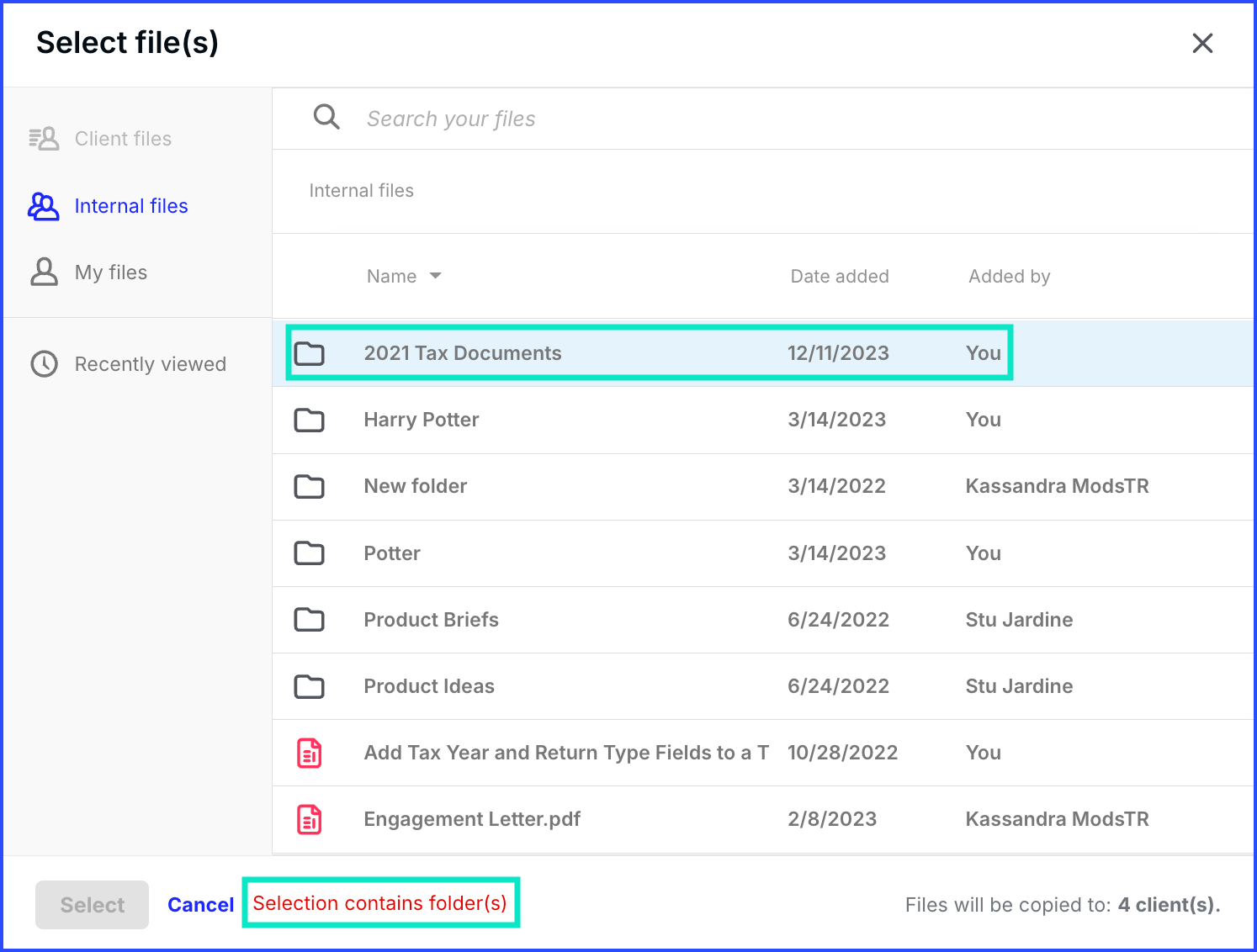Screen dimensions: 1257x952
Task: Click the folder name Potter added 3/14/2023
Action: coord(392,553)
